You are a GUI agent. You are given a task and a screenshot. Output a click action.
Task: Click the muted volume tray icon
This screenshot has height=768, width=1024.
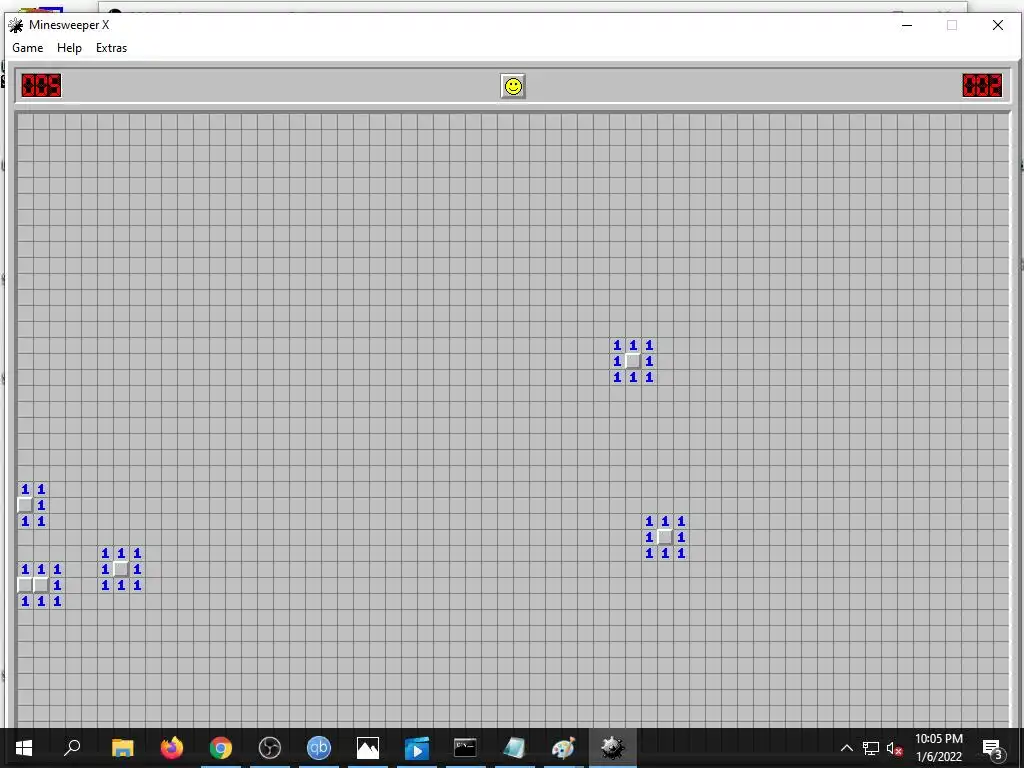coord(895,748)
